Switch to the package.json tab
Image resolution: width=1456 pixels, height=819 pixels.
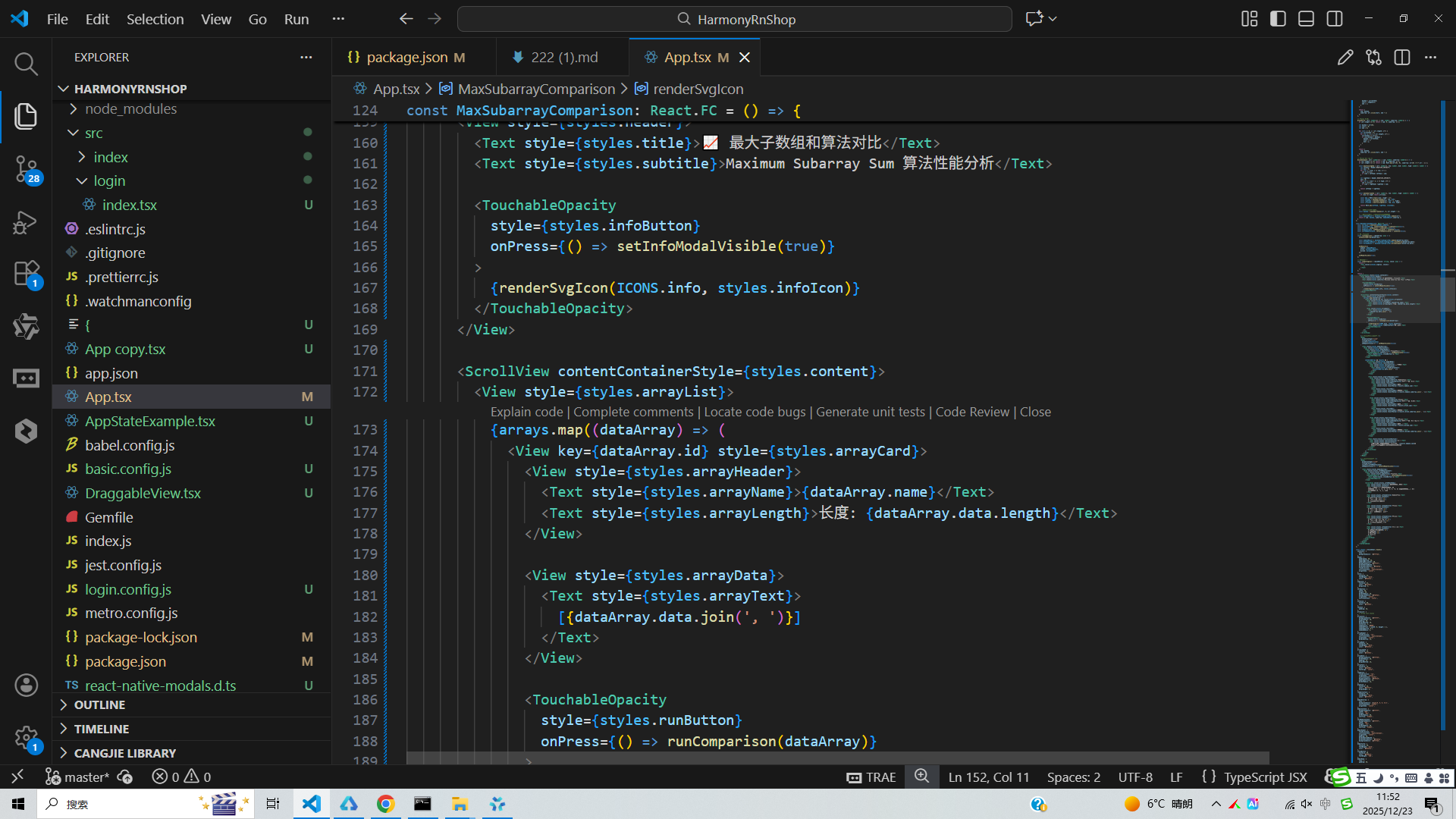(x=406, y=58)
